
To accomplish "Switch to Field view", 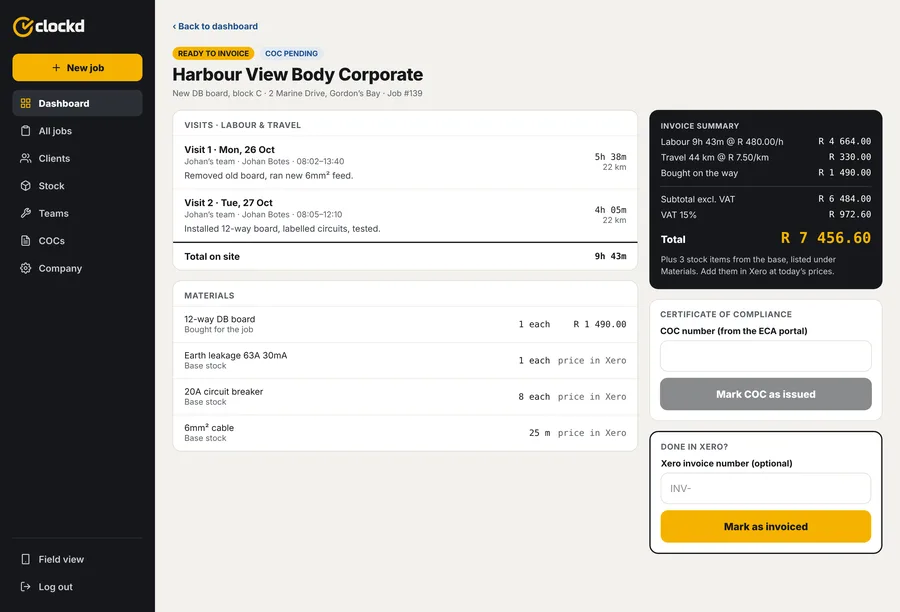I will click(x=77, y=559).
